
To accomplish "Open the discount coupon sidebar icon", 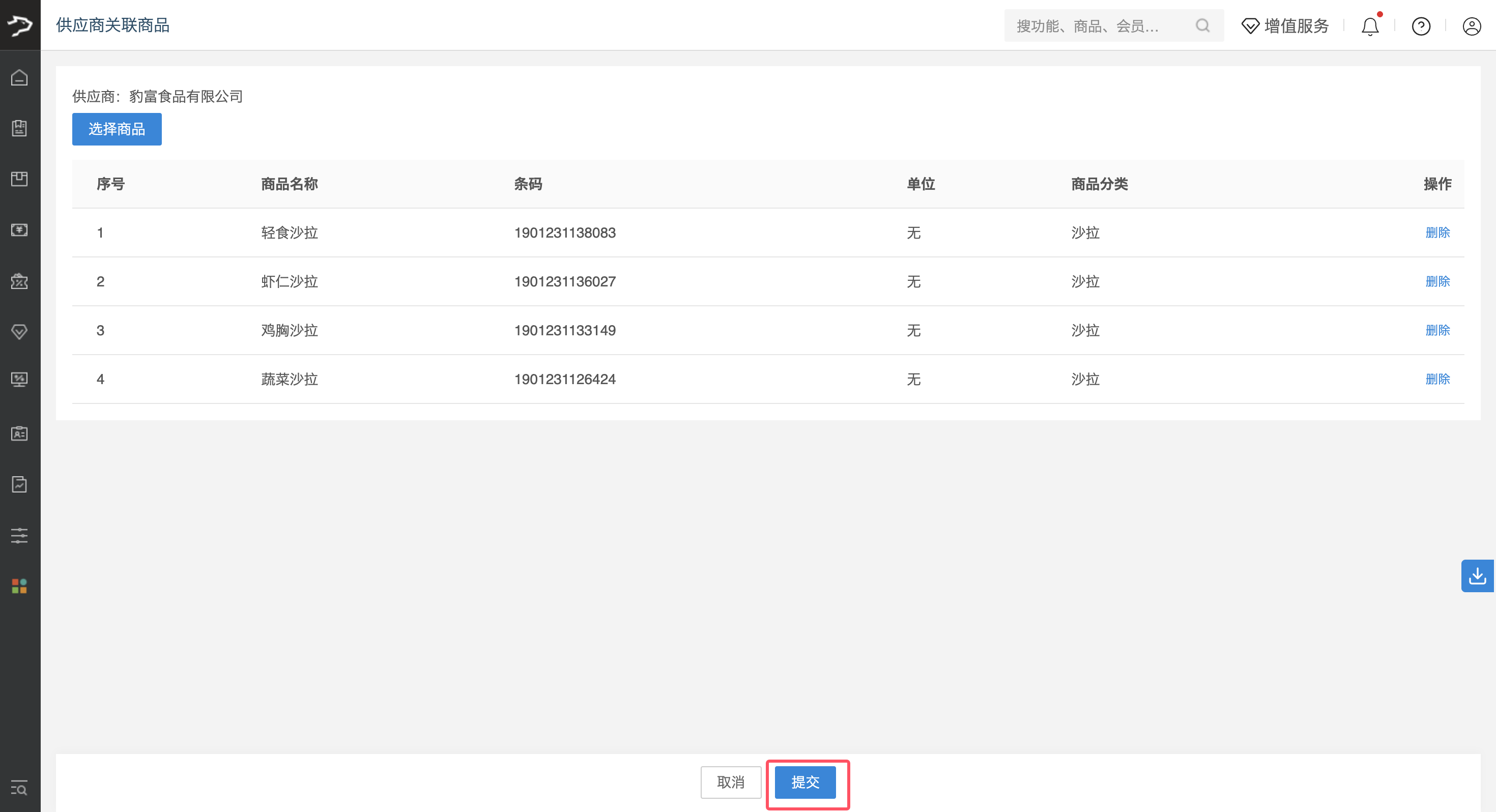I will [x=19, y=281].
